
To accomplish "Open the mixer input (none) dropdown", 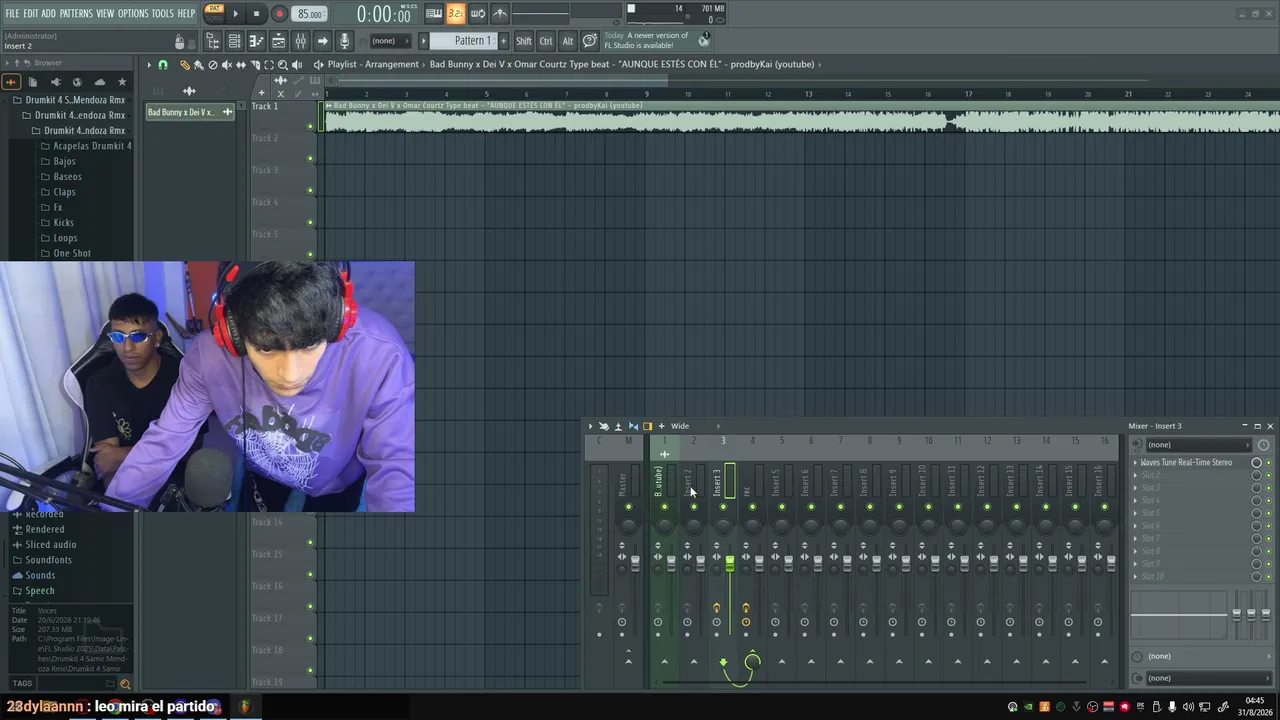I will (x=1197, y=445).
